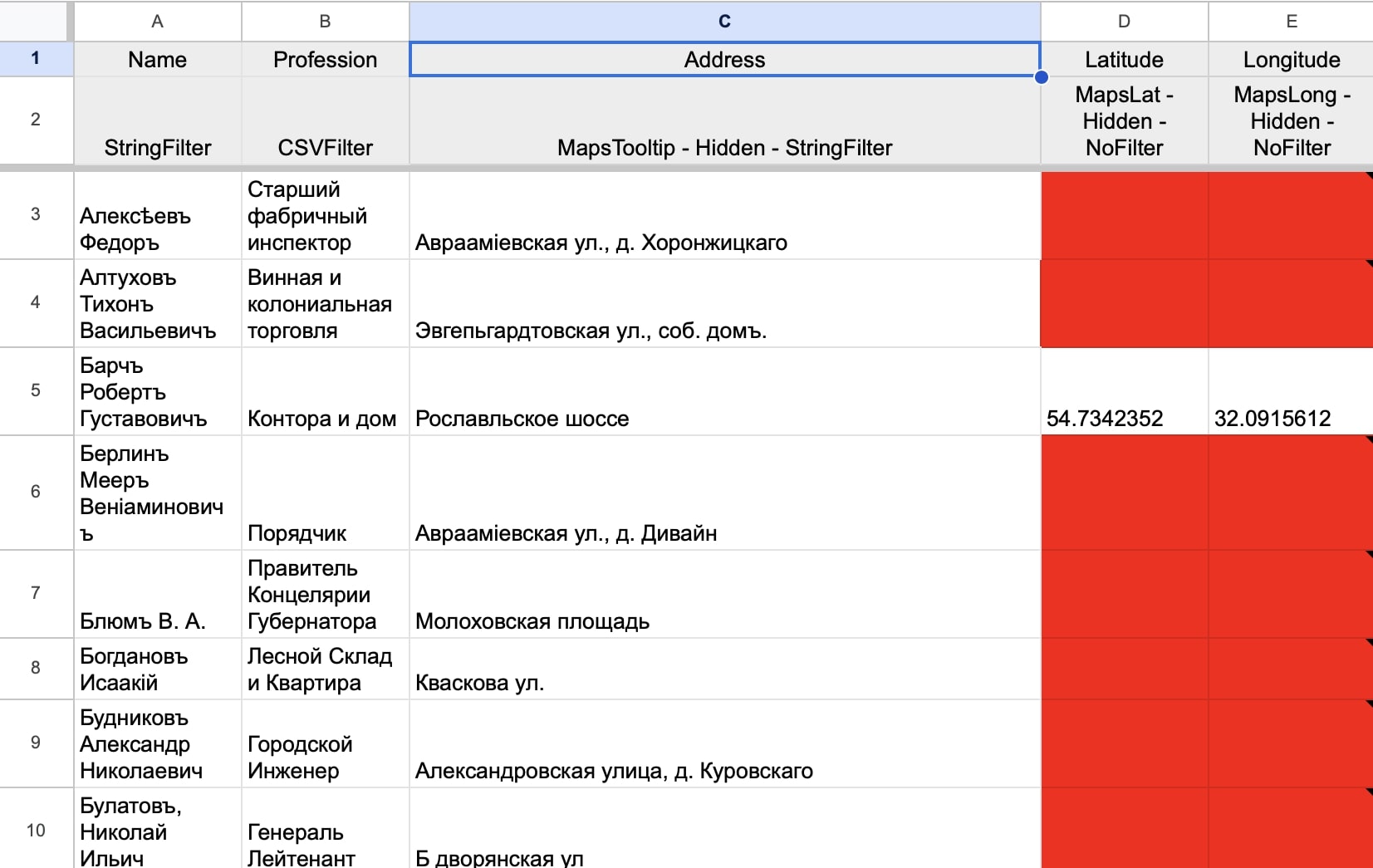Select column A header
This screenshot has width=1373, height=868.
point(158,21)
